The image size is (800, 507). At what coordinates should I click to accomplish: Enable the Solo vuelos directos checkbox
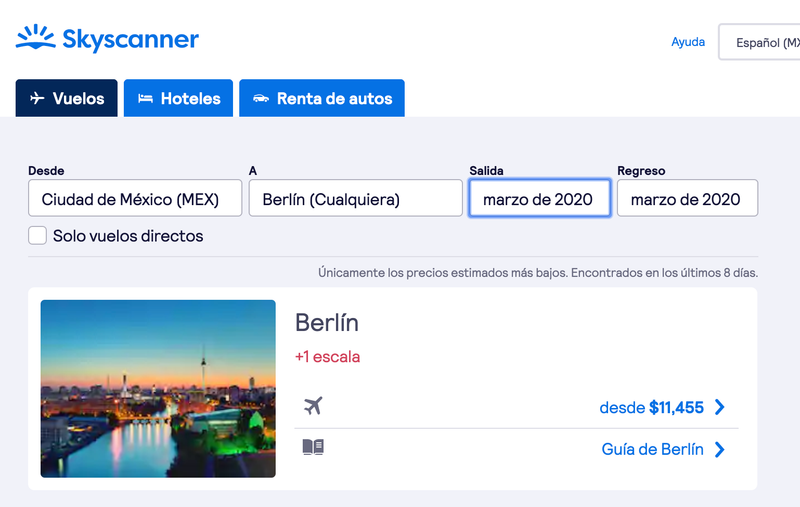pyautogui.click(x=37, y=236)
